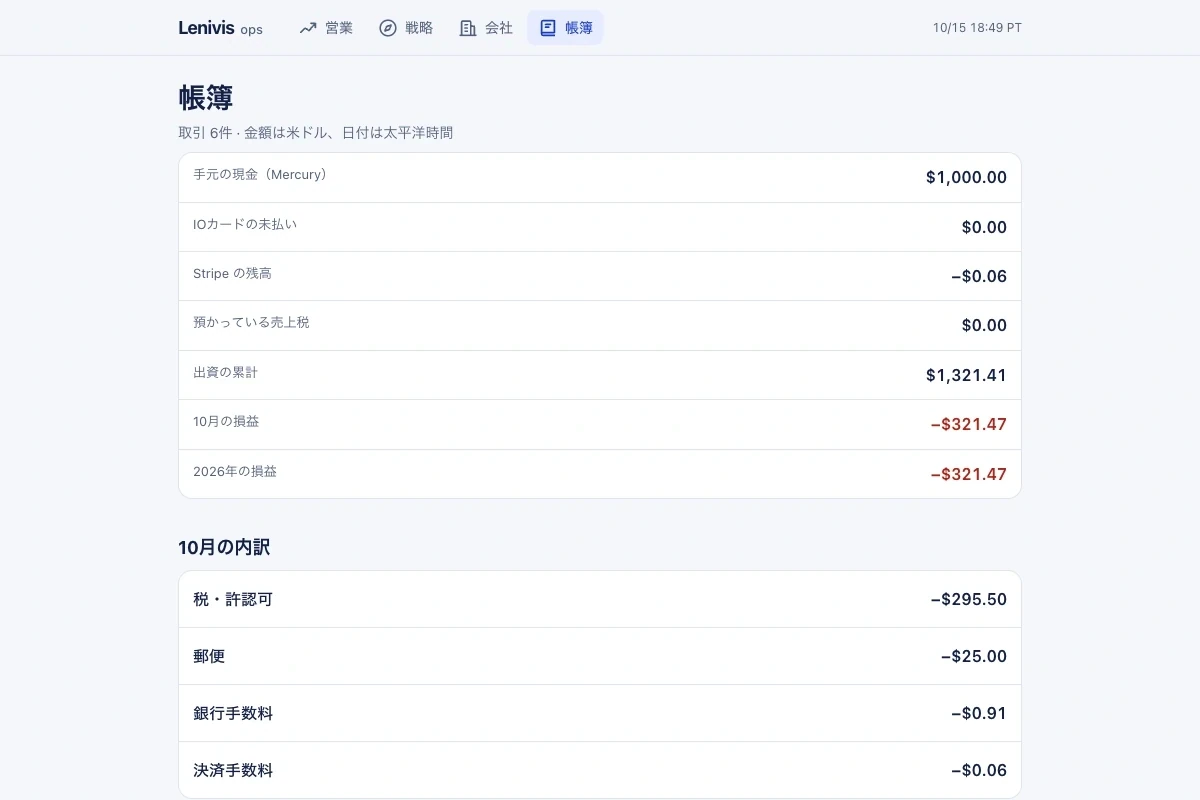Click the 帳簿 page heading
The image size is (1200, 800).
coord(206,98)
